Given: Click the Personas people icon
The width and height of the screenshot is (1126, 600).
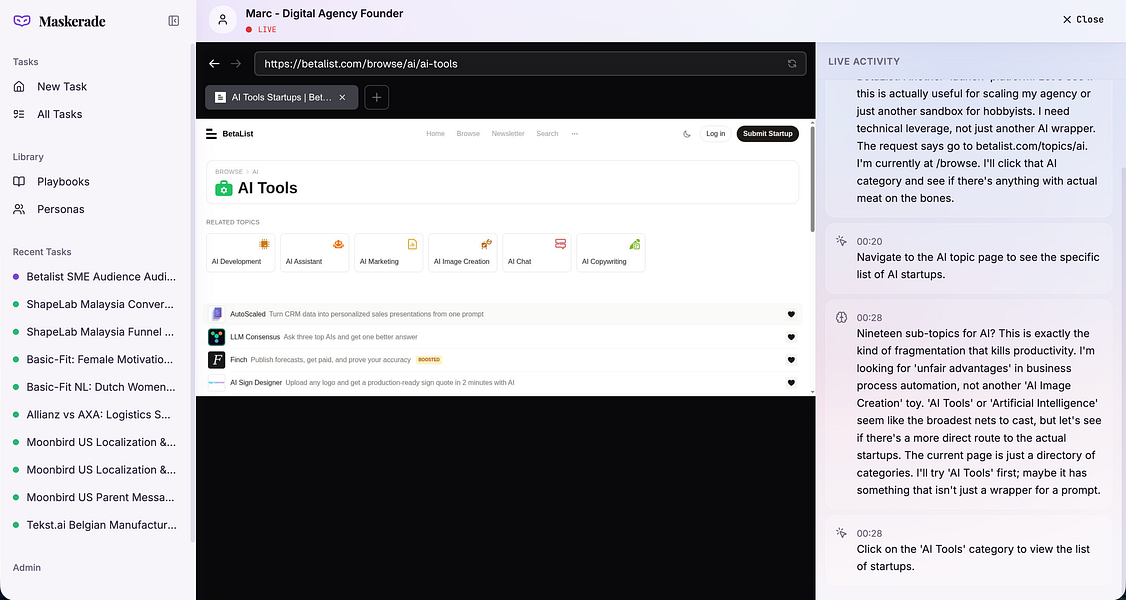Looking at the screenshot, I should [x=19, y=209].
